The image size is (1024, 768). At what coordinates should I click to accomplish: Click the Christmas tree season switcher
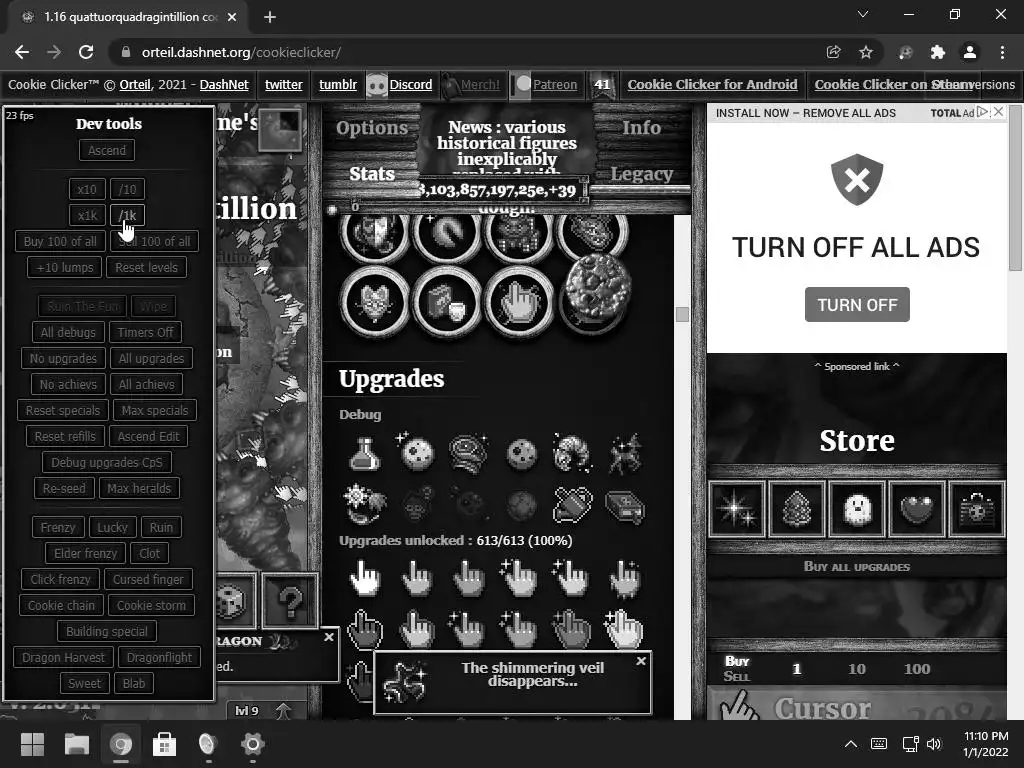797,509
